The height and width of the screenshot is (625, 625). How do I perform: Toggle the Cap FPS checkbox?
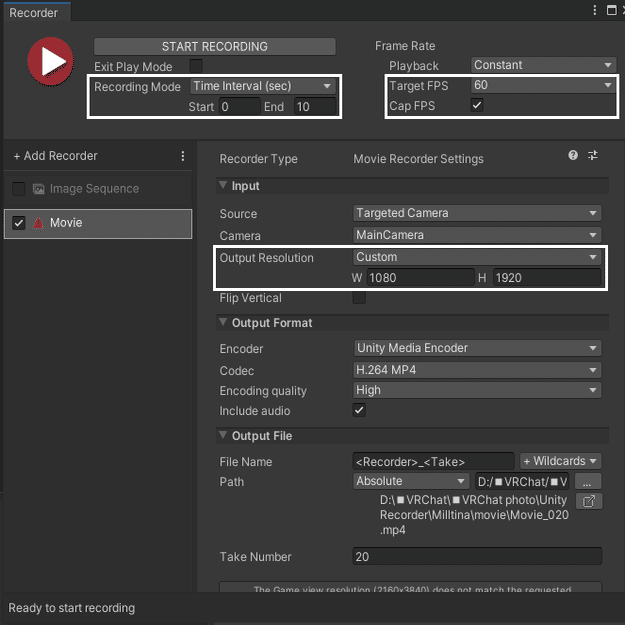[477, 106]
